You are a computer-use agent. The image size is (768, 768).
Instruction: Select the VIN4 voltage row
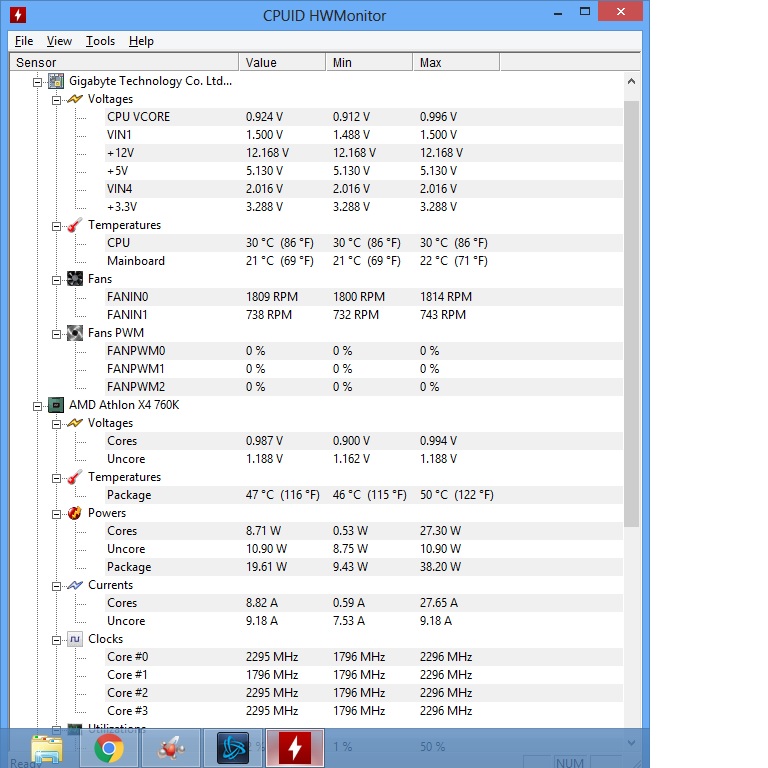pyautogui.click(x=363, y=189)
